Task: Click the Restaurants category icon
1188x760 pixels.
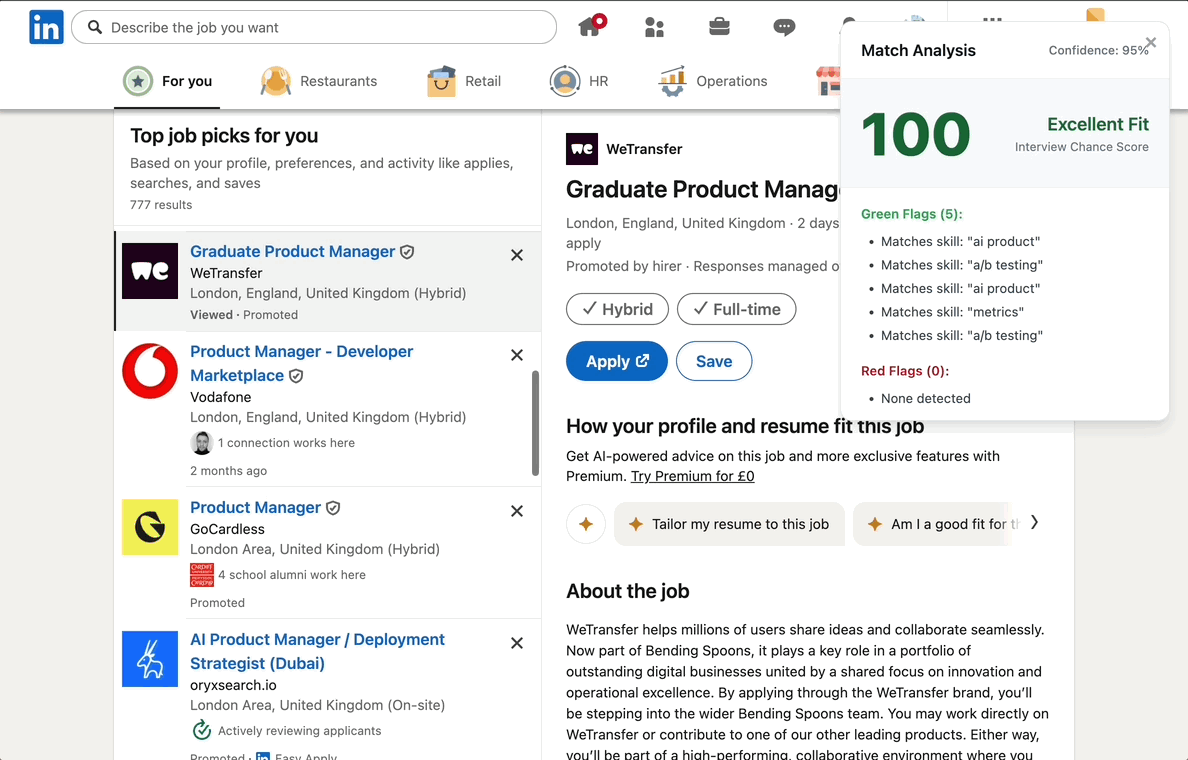Action: coord(276,81)
